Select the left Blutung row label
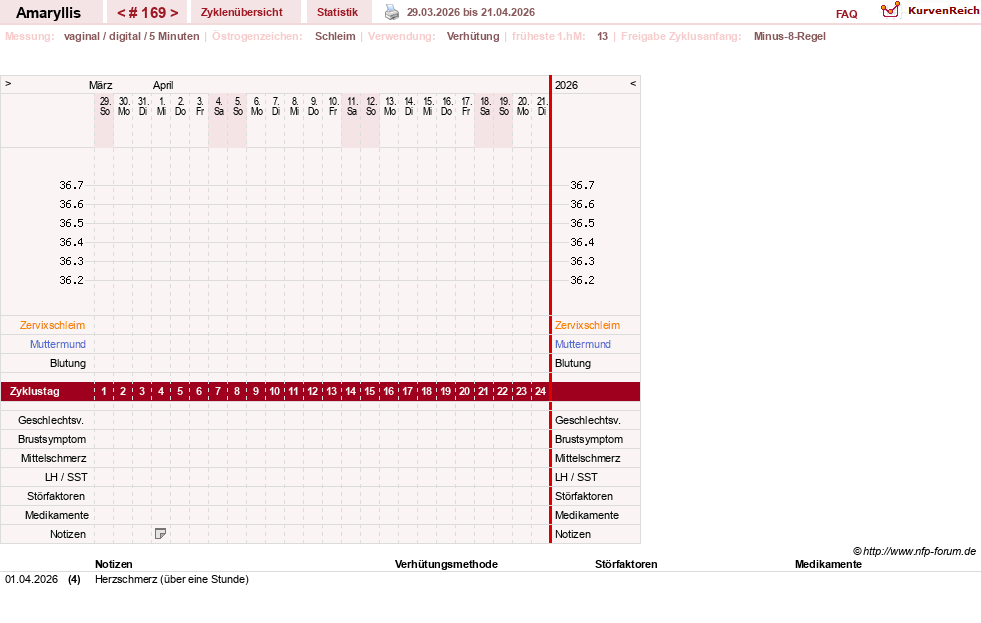Viewport: 981px width, 623px height. 68,363
